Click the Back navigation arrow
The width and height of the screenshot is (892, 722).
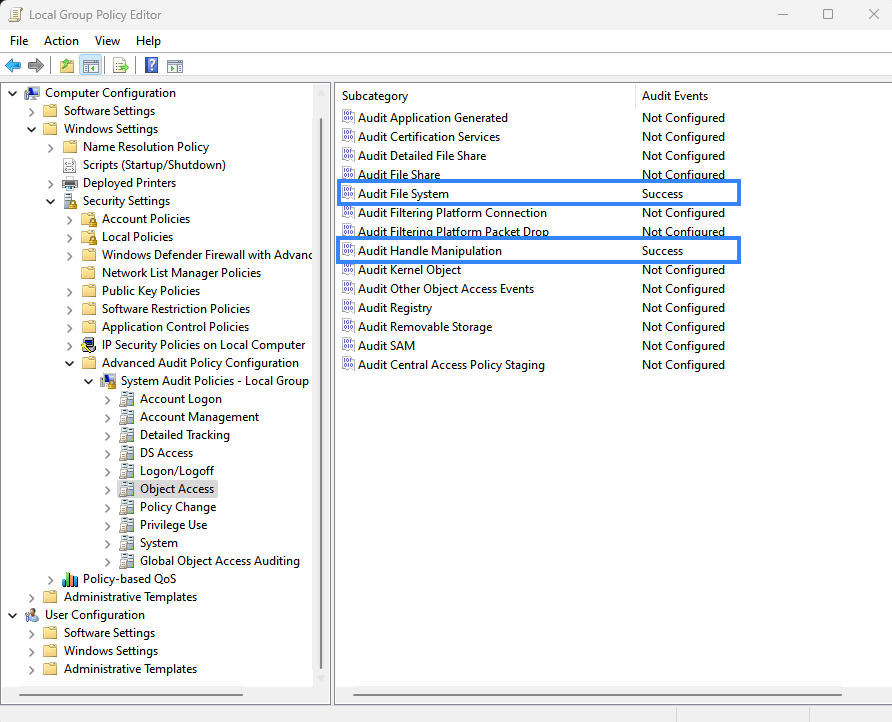point(13,65)
